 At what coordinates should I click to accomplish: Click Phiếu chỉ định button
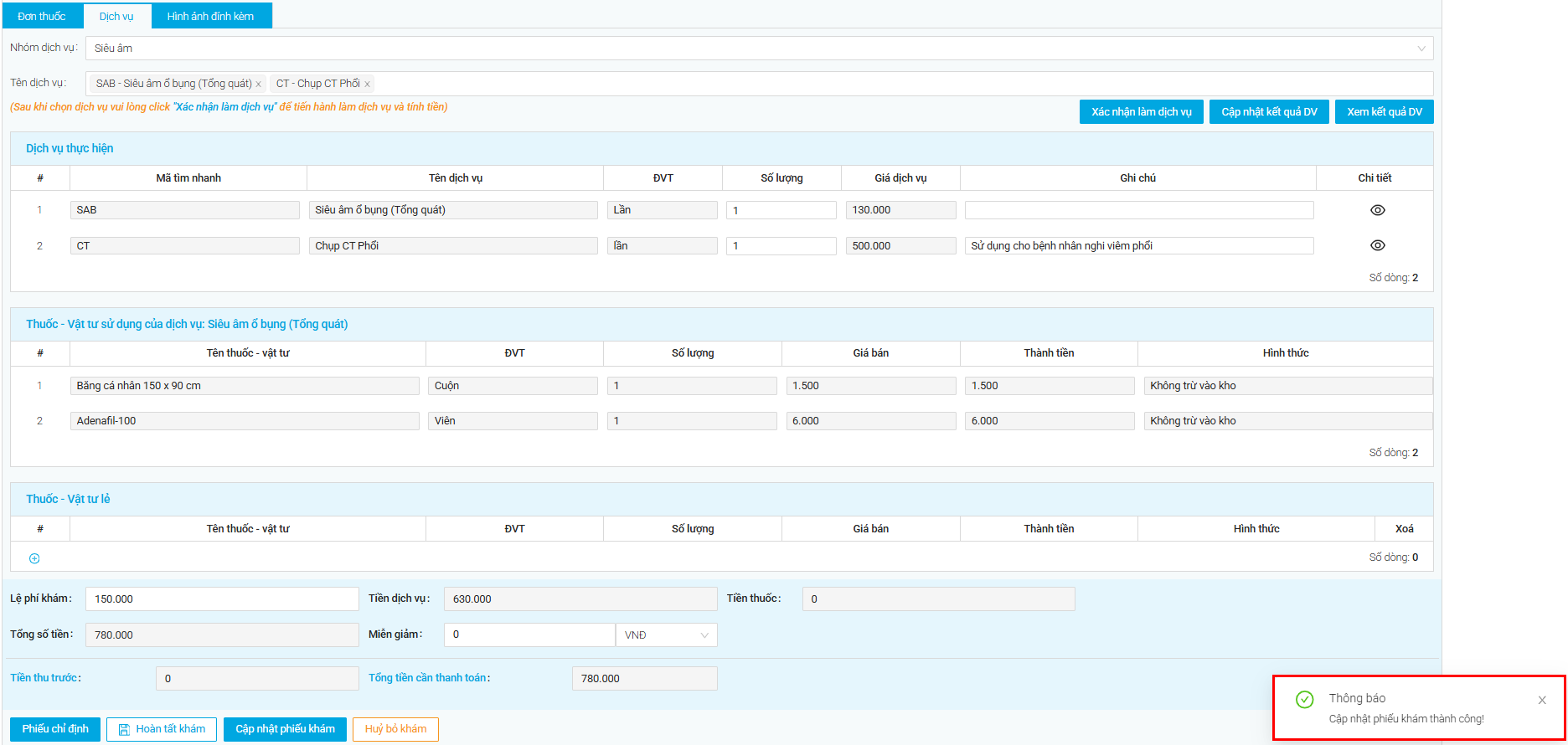(x=55, y=729)
